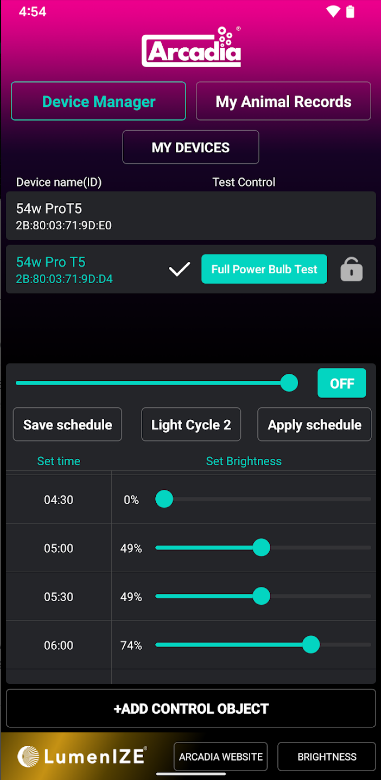381x780 pixels.
Task: Open the Light Cycle 2 selector
Action: [191, 424]
